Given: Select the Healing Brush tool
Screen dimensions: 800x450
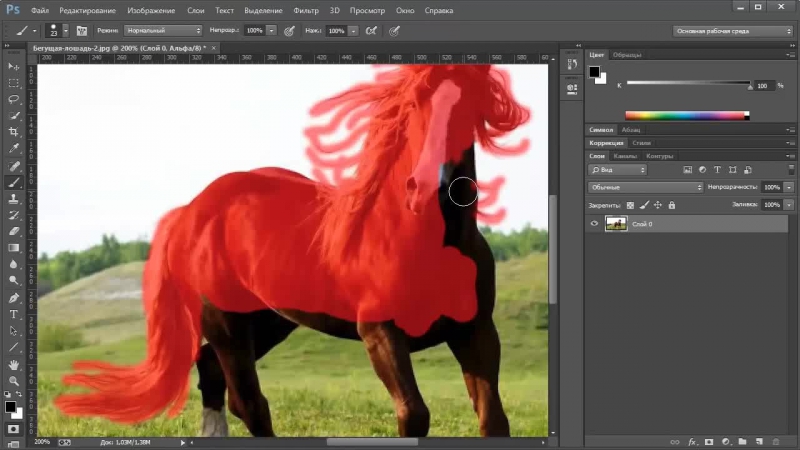Looking at the screenshot, I should click(13, 166).
